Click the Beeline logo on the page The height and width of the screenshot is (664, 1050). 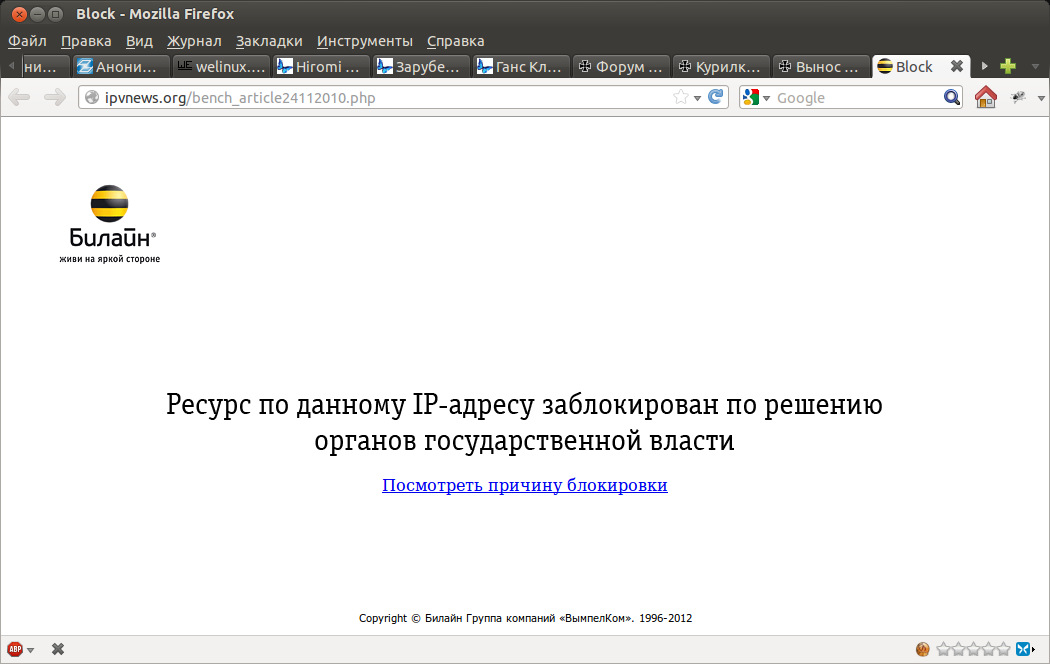click(x=110, y=223)
